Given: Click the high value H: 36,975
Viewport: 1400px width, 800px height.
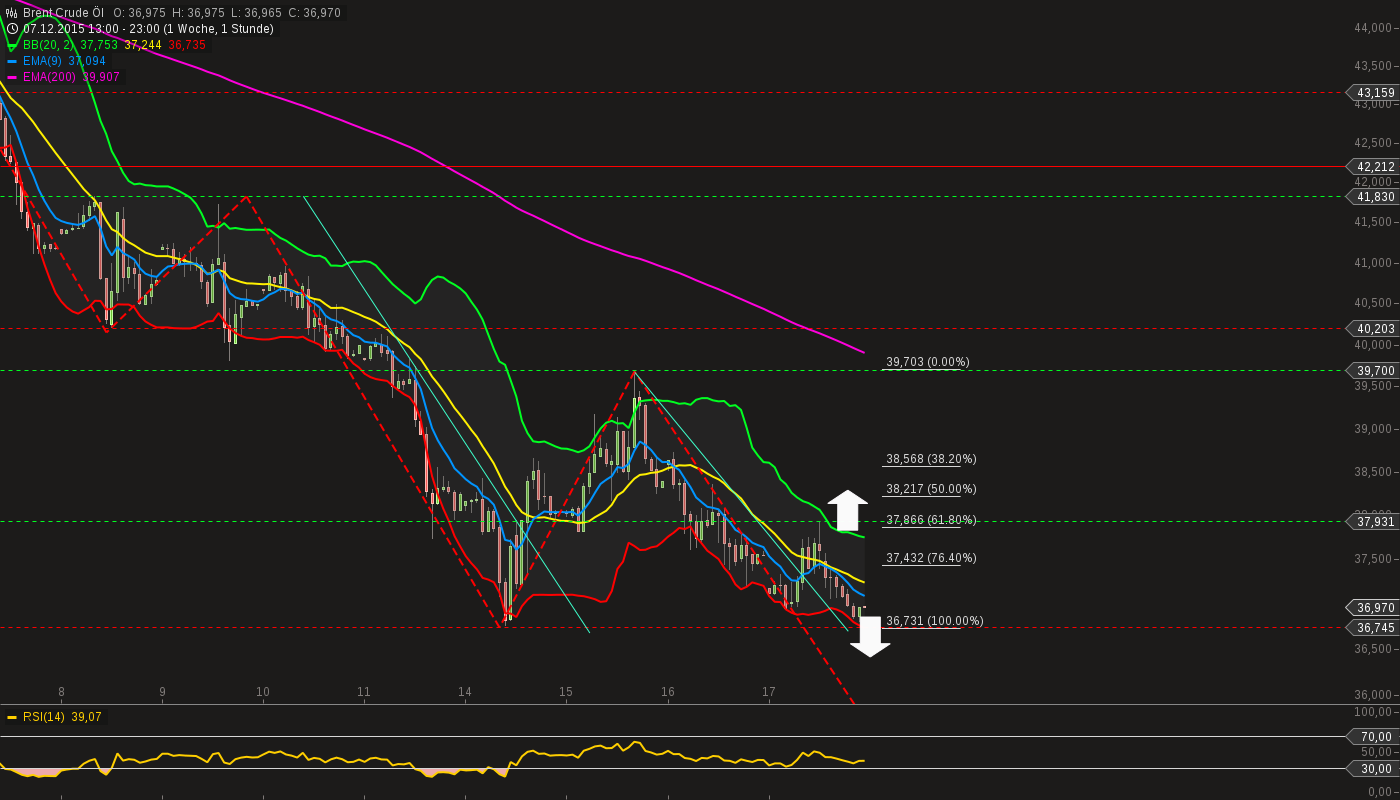Looking at the screenshot, I should pyautogui.click(x=198, y=13).
